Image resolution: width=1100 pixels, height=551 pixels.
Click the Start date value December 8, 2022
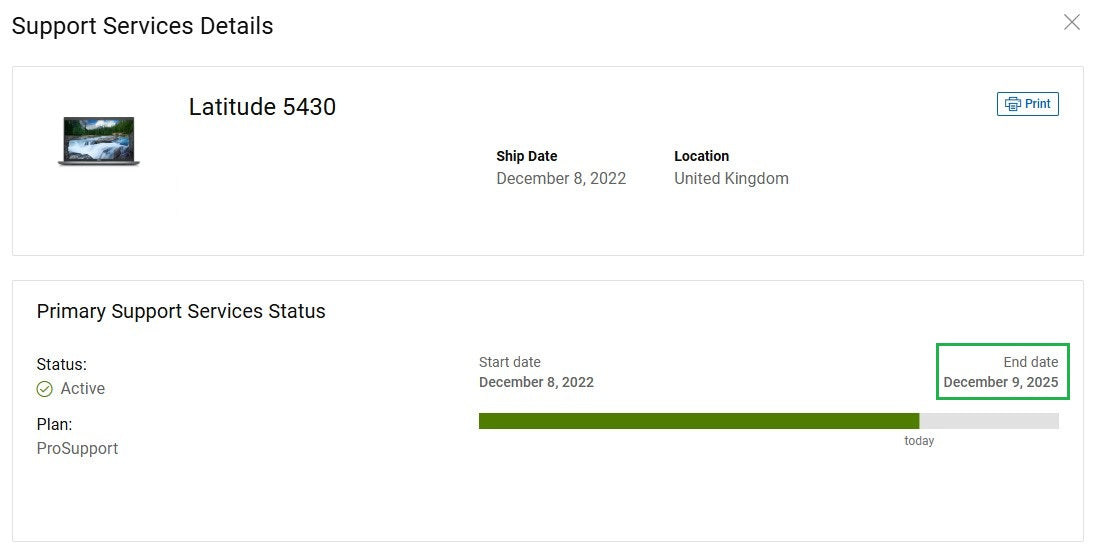click(x=536, y=382)
